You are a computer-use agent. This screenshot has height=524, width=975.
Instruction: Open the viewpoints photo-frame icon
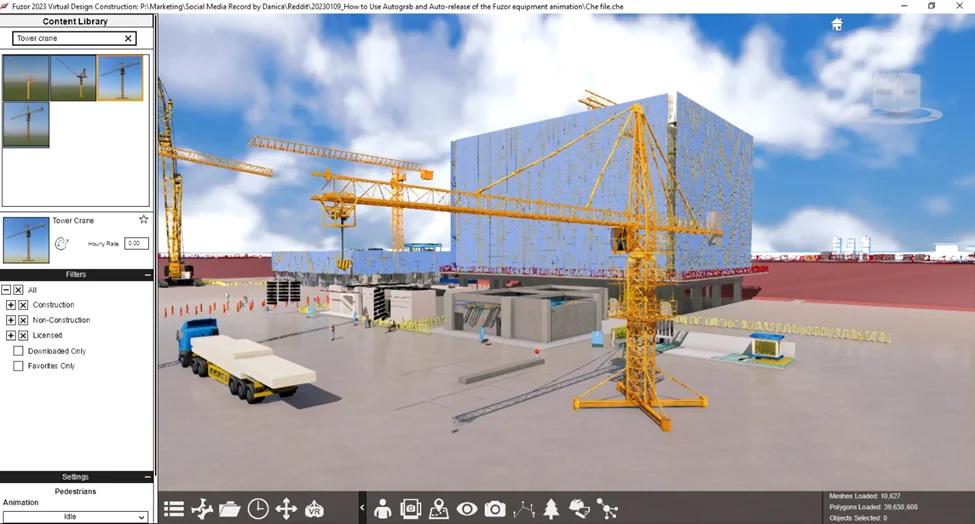pos(410,509)
